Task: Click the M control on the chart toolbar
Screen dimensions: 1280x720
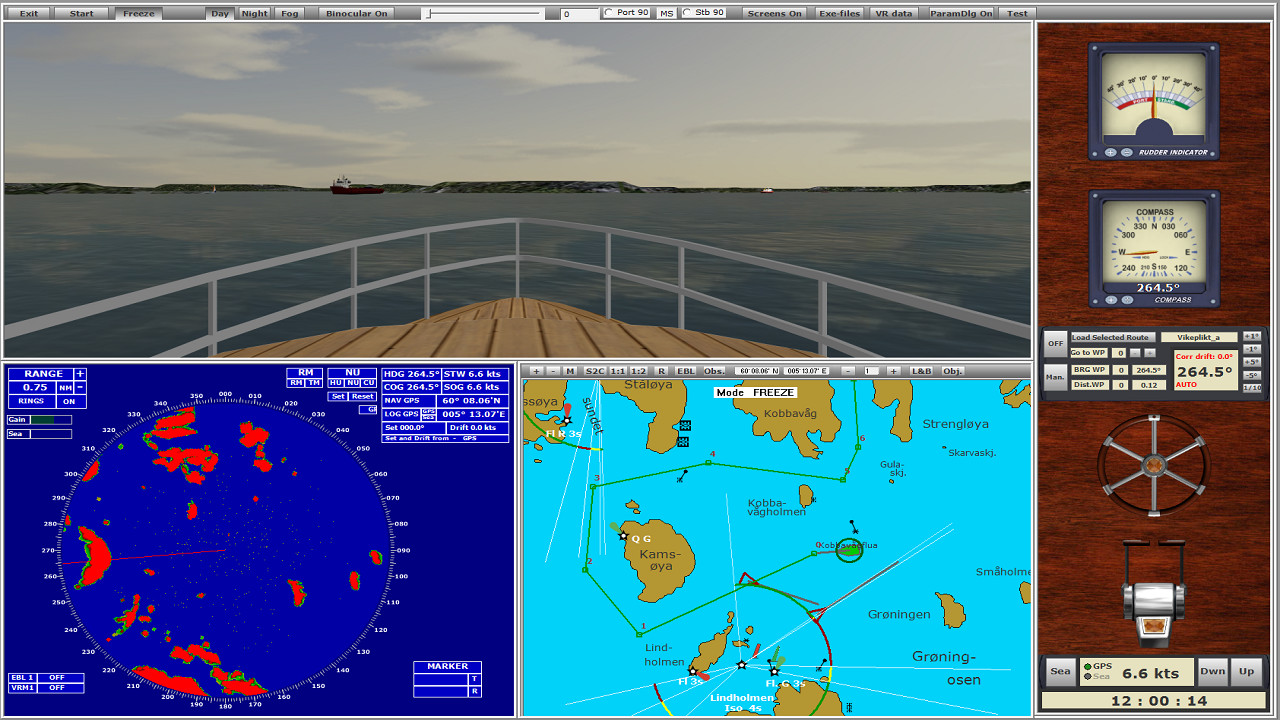Action: coord(570,370)
